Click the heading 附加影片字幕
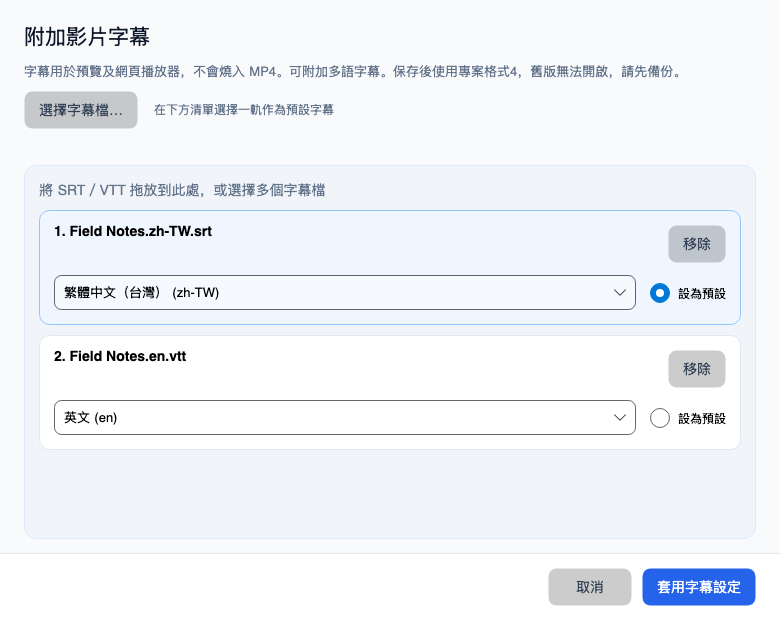Image resolution: width=780 pixels, height=620 pixels. (87, 37)
